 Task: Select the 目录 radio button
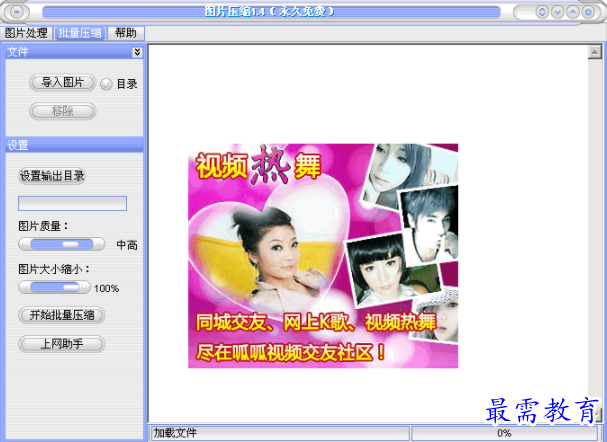(x=106, y=84)
